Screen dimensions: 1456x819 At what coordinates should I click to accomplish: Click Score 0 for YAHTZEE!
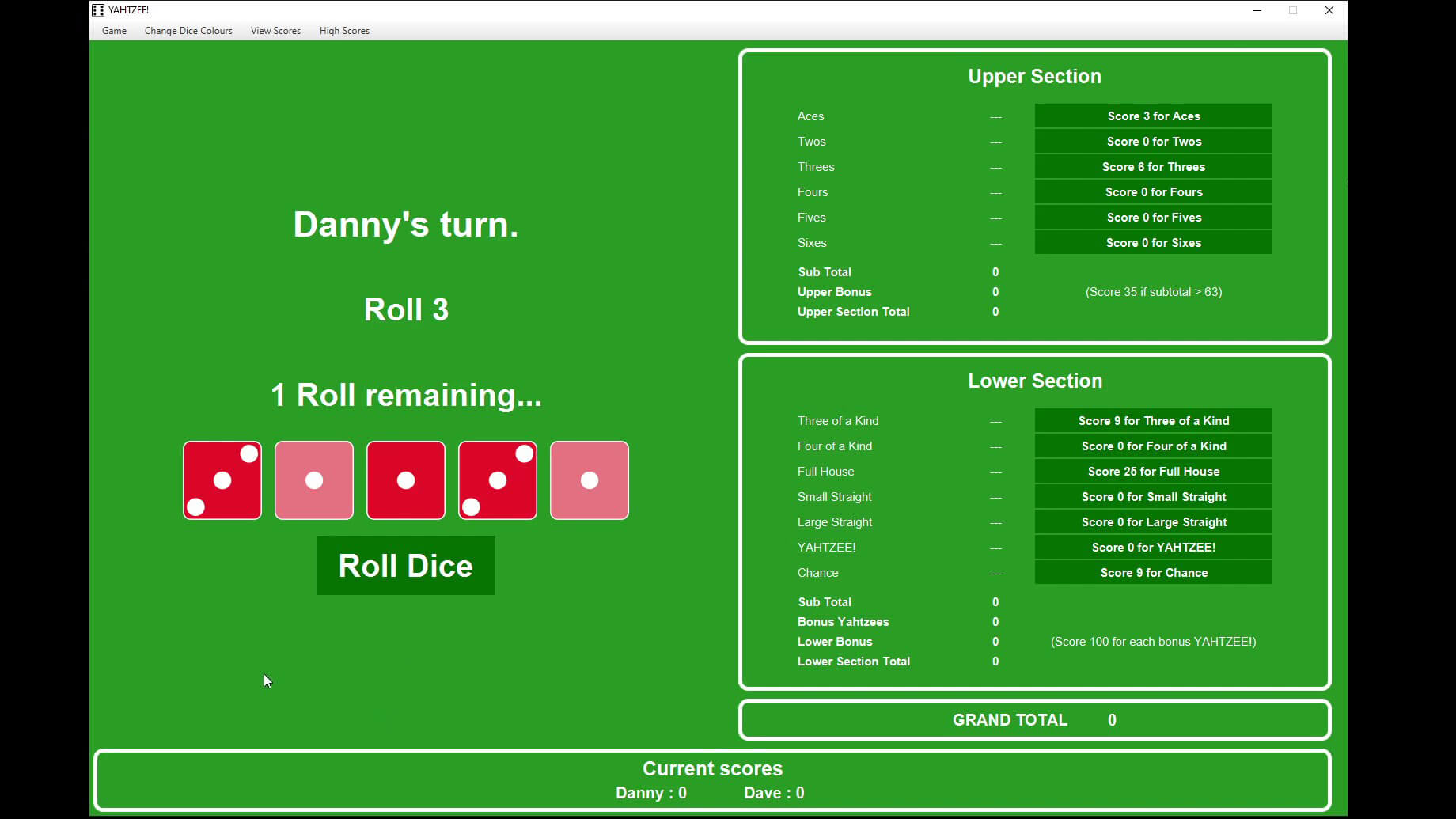1153,548
